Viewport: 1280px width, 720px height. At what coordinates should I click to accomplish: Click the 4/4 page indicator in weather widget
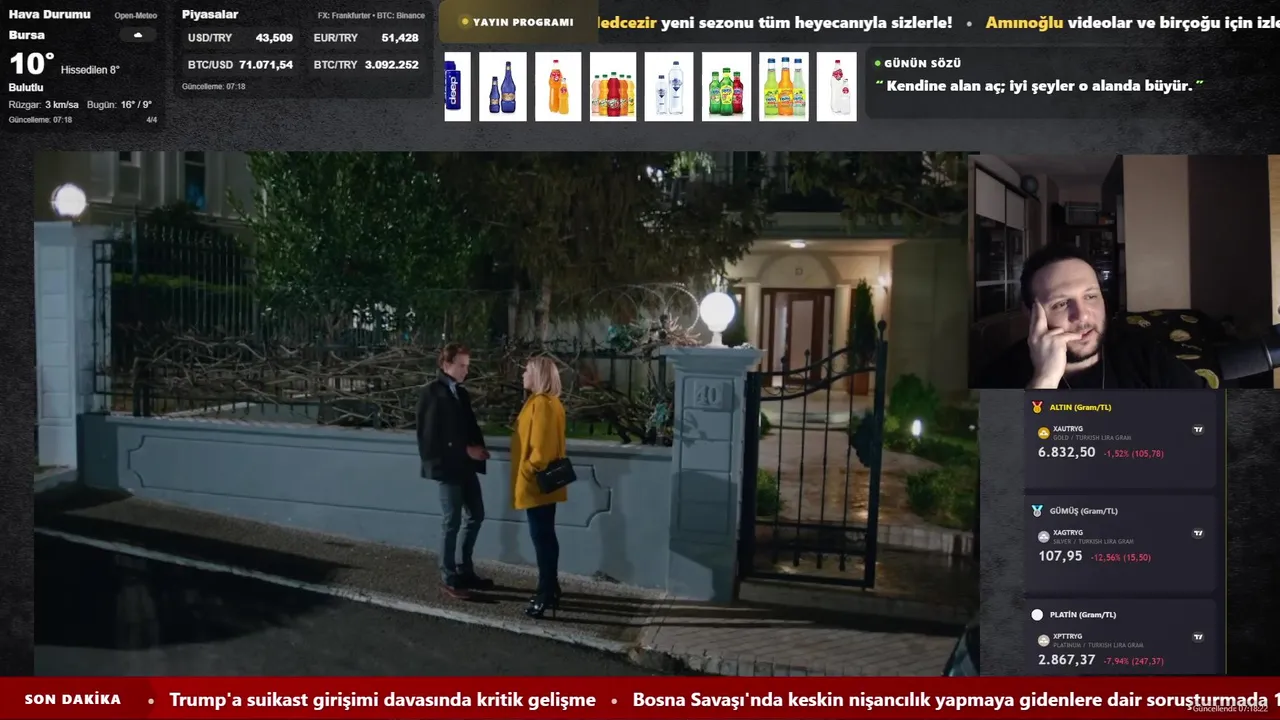point(152,120)
